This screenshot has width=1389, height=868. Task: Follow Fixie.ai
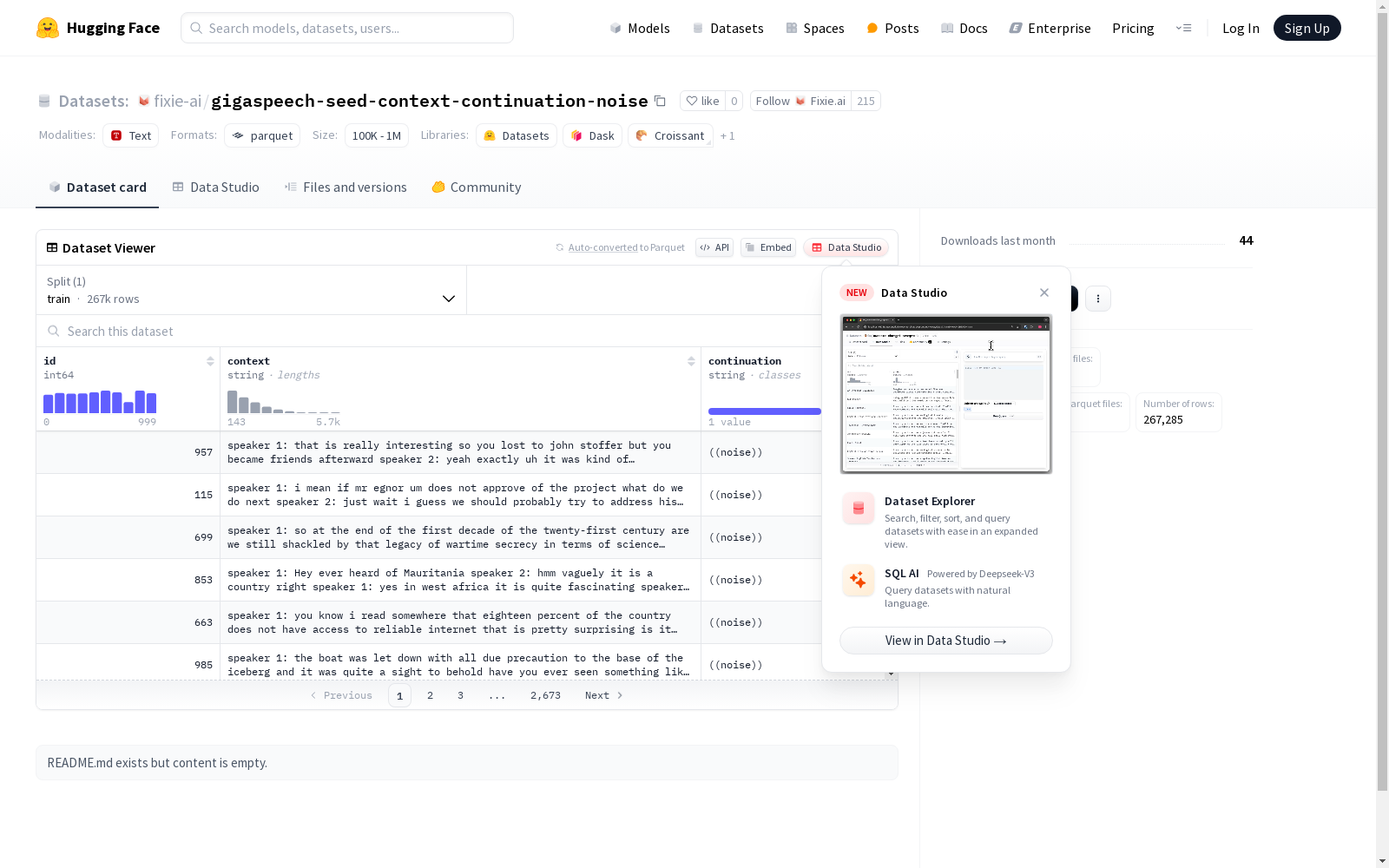pyautogui.click(x=800, y=101)
